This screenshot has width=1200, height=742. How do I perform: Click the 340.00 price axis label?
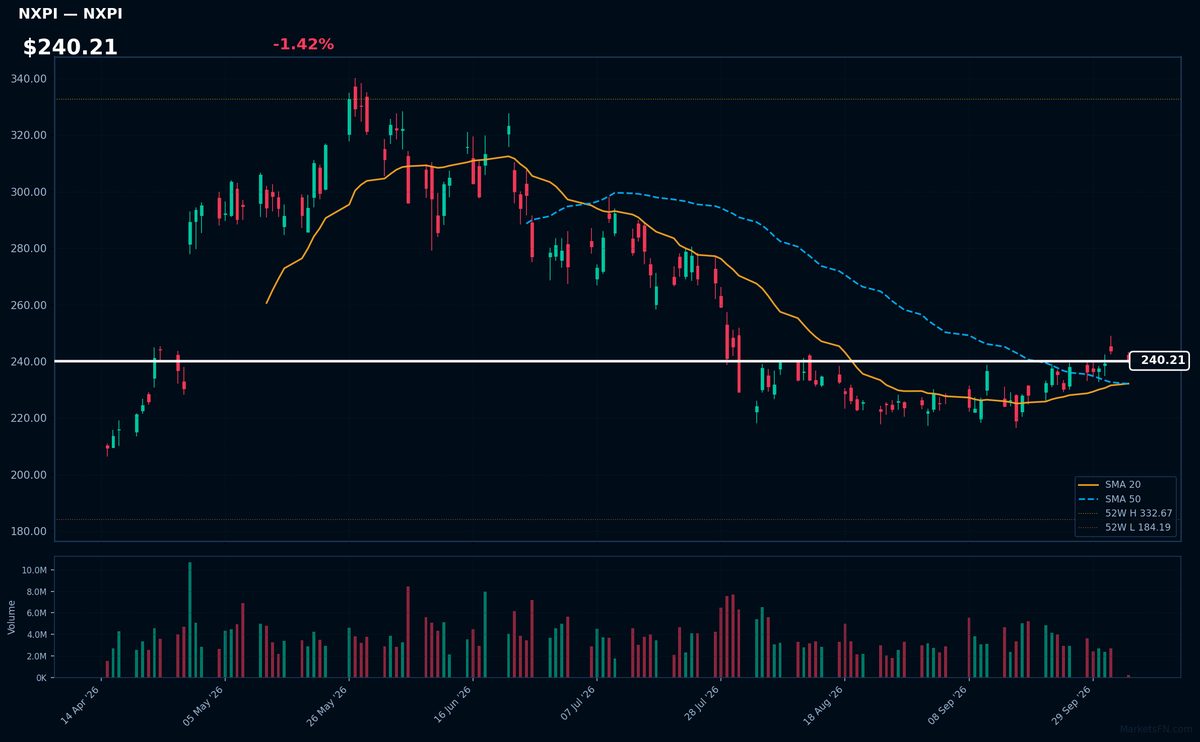click(29, 79)
